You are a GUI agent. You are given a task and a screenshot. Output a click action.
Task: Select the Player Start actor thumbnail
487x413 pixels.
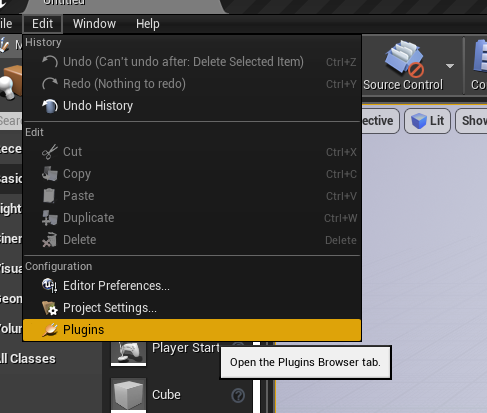(x=128, y=353)
